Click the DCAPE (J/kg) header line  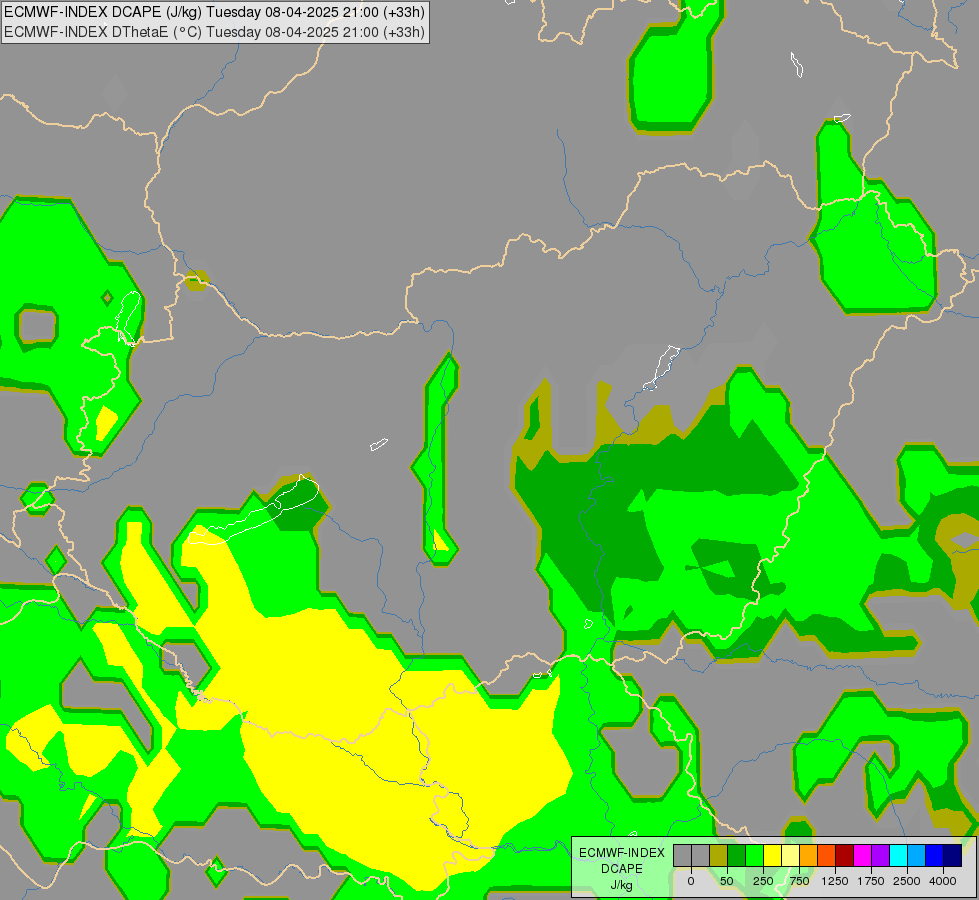click(215, 12)
